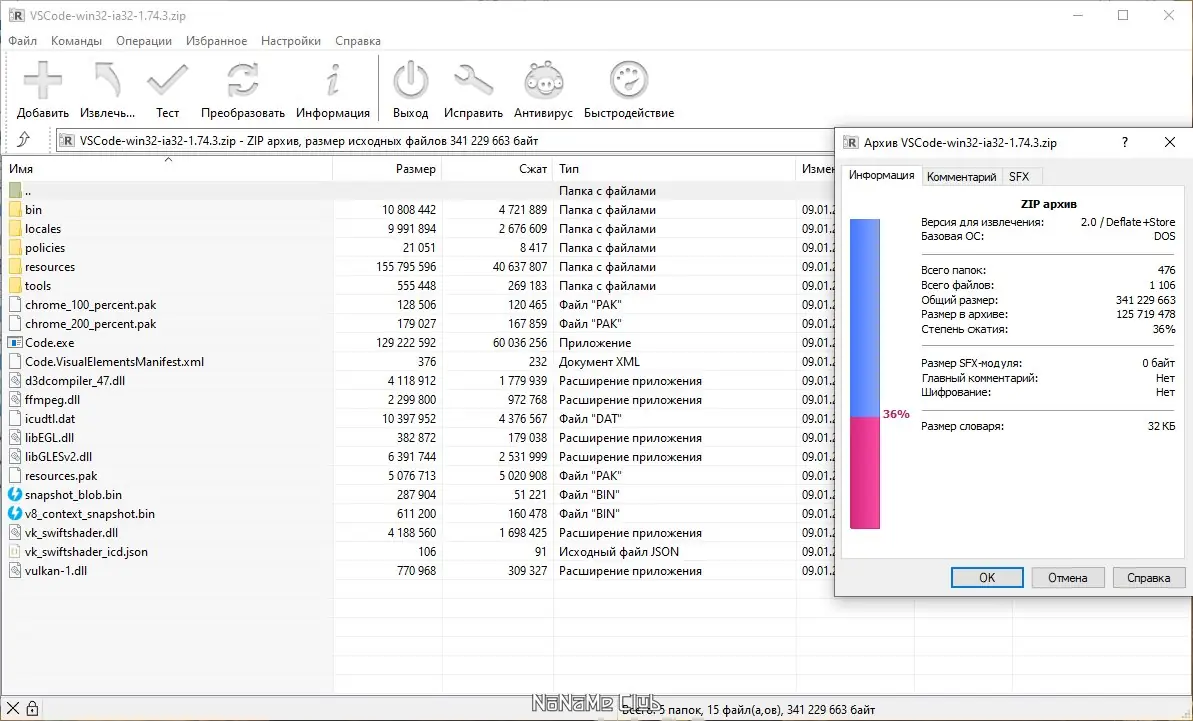This screenshot has width=1193, height=721.
Task: Open the Настройки menu
Action: point(291,41)
